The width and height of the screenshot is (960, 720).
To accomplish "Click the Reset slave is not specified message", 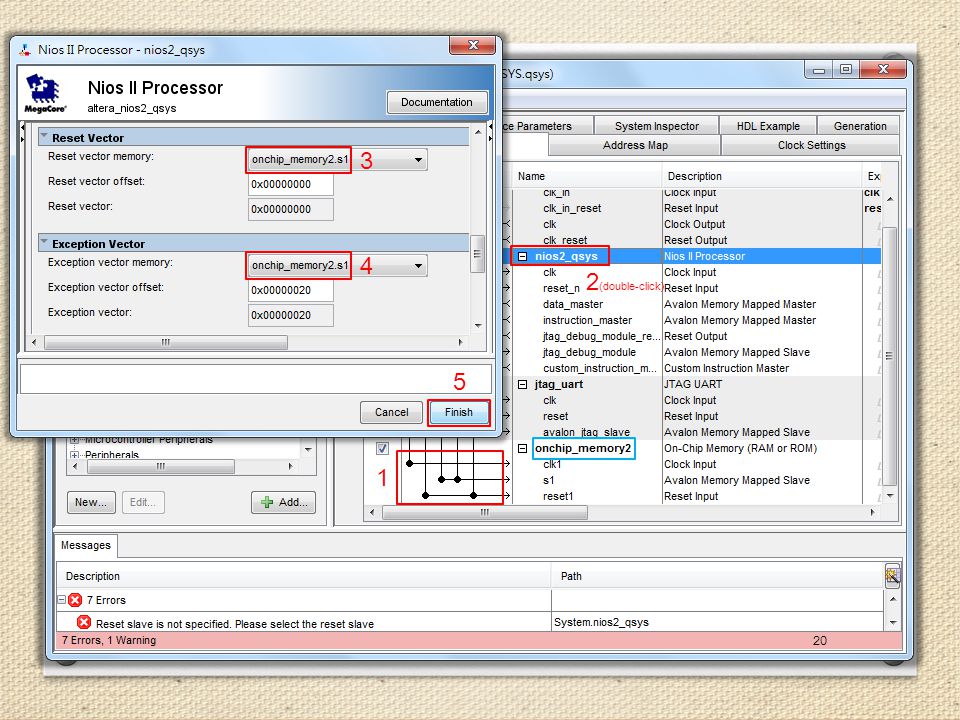I will 235,624.
